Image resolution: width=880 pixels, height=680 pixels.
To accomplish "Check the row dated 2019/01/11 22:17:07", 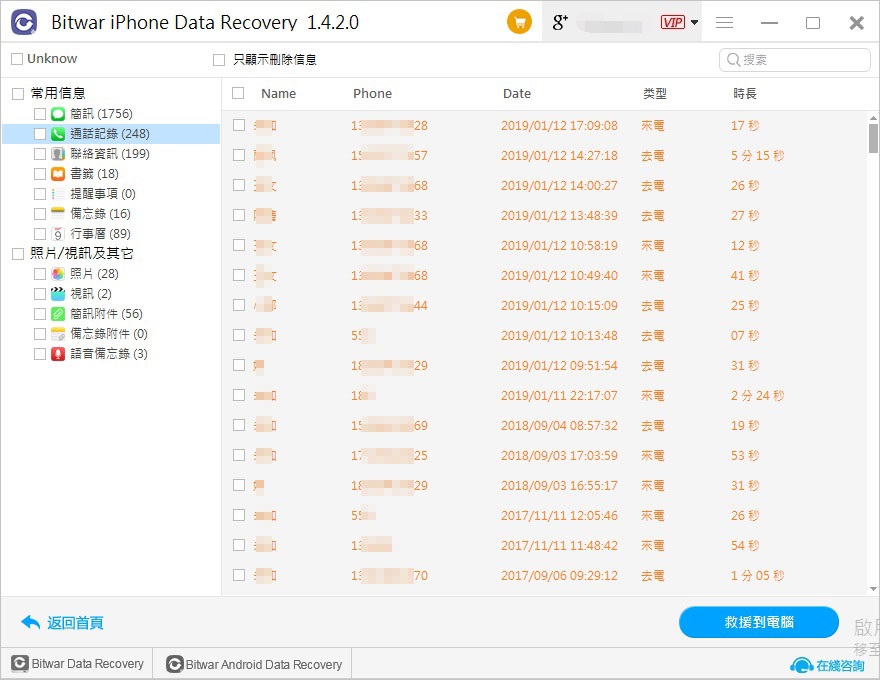I will [x=239, y=395].
